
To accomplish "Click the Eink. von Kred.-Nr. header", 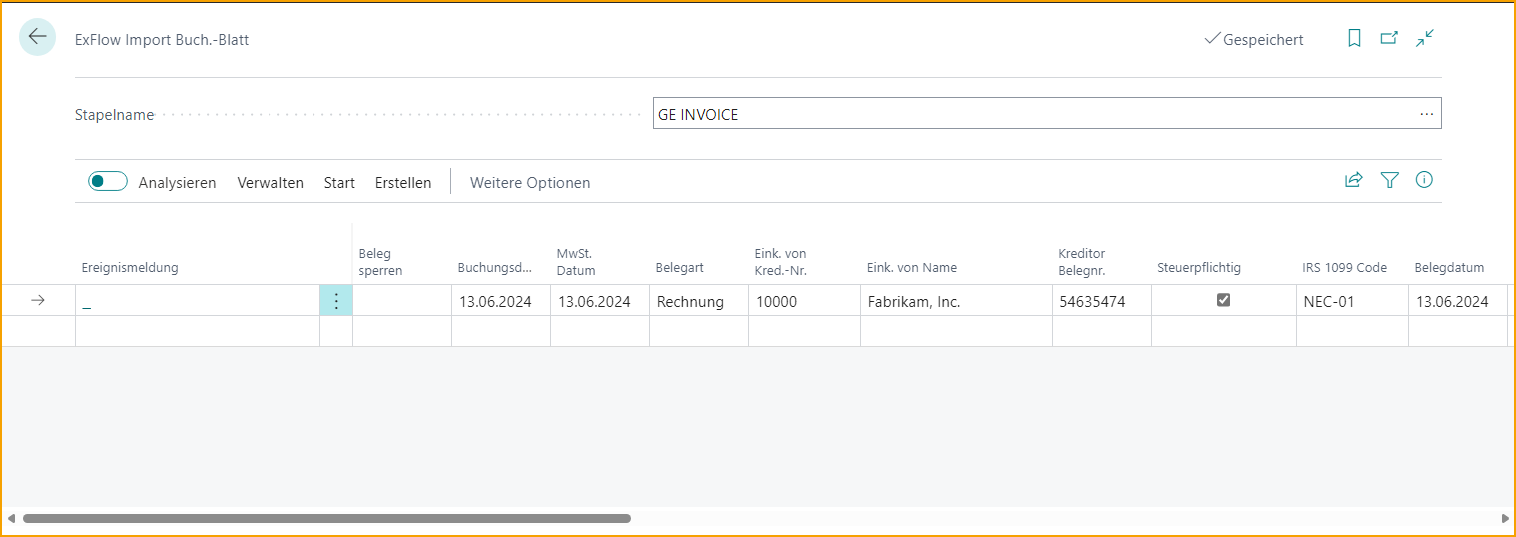I will pyautogui.click(x=780, y=262).
